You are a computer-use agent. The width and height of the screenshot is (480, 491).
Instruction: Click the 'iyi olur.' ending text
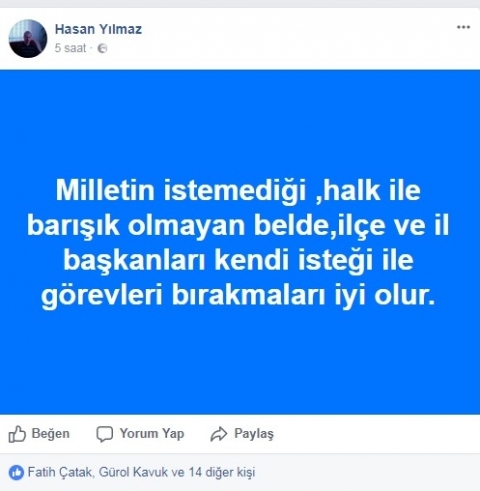pos(385,296)
